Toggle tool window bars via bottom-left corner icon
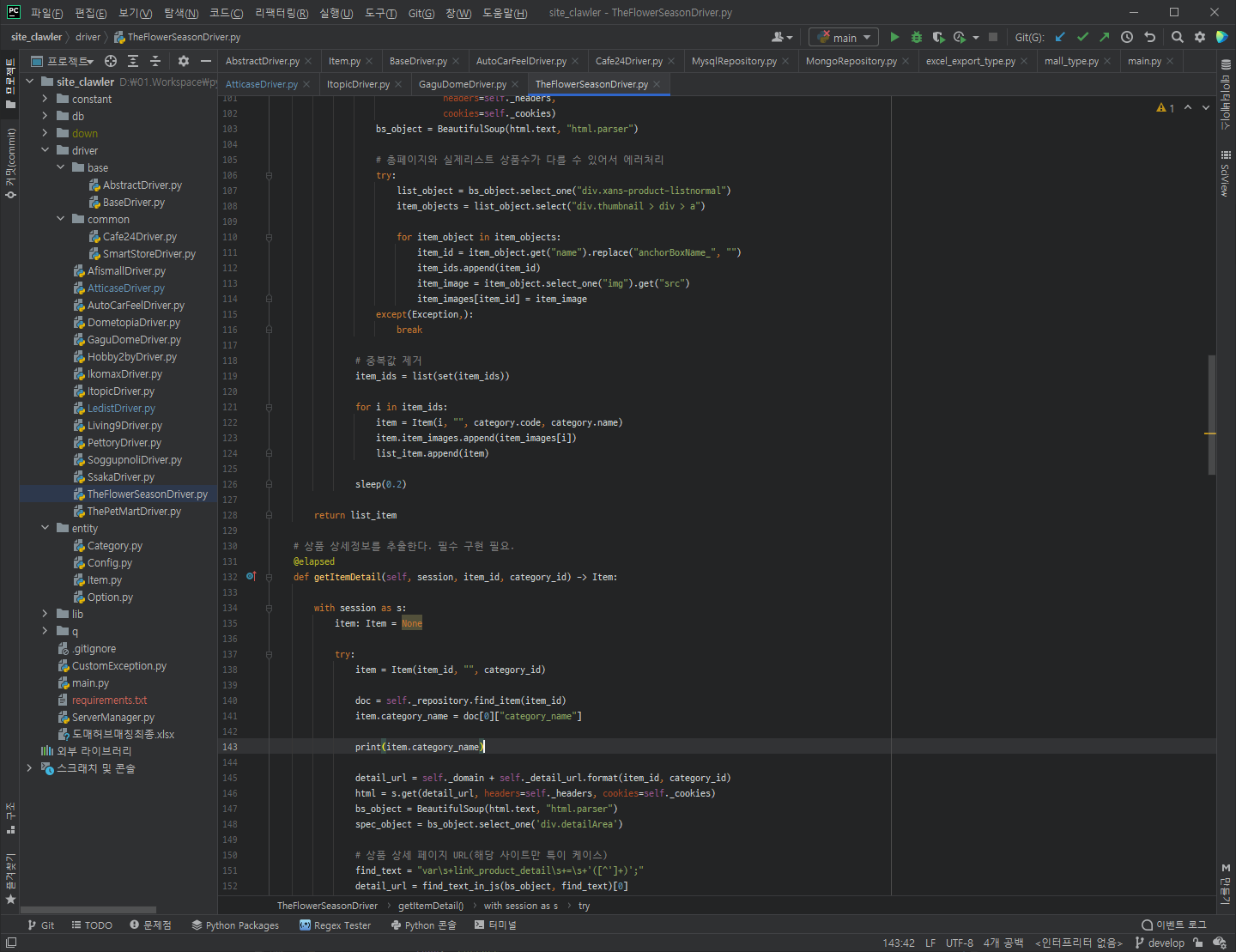Image resolution: width=1236 pixels, height=952 pixels. pyautogui.click(x=11, y=943)
